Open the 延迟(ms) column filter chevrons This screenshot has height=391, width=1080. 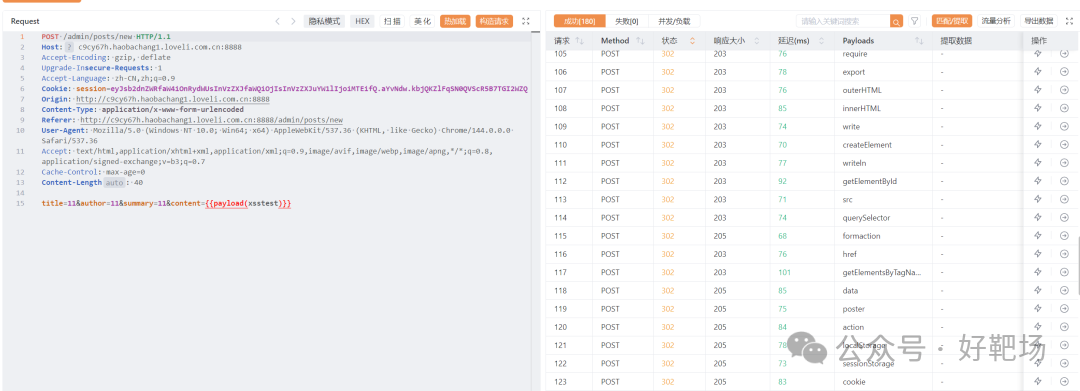coord(821,41)
